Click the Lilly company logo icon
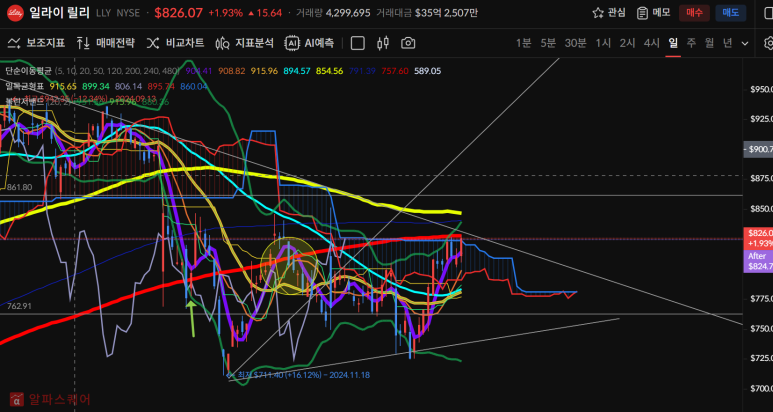Image resolution: width=773 pixels, height=412 pixels. 15,13
